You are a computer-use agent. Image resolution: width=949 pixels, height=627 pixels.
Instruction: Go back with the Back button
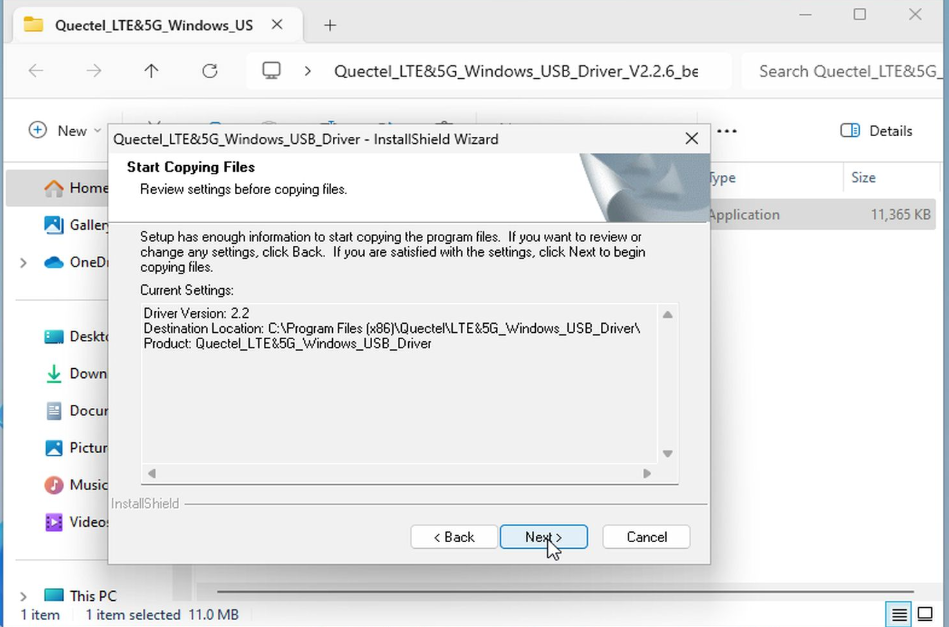[x=454, y=537]
